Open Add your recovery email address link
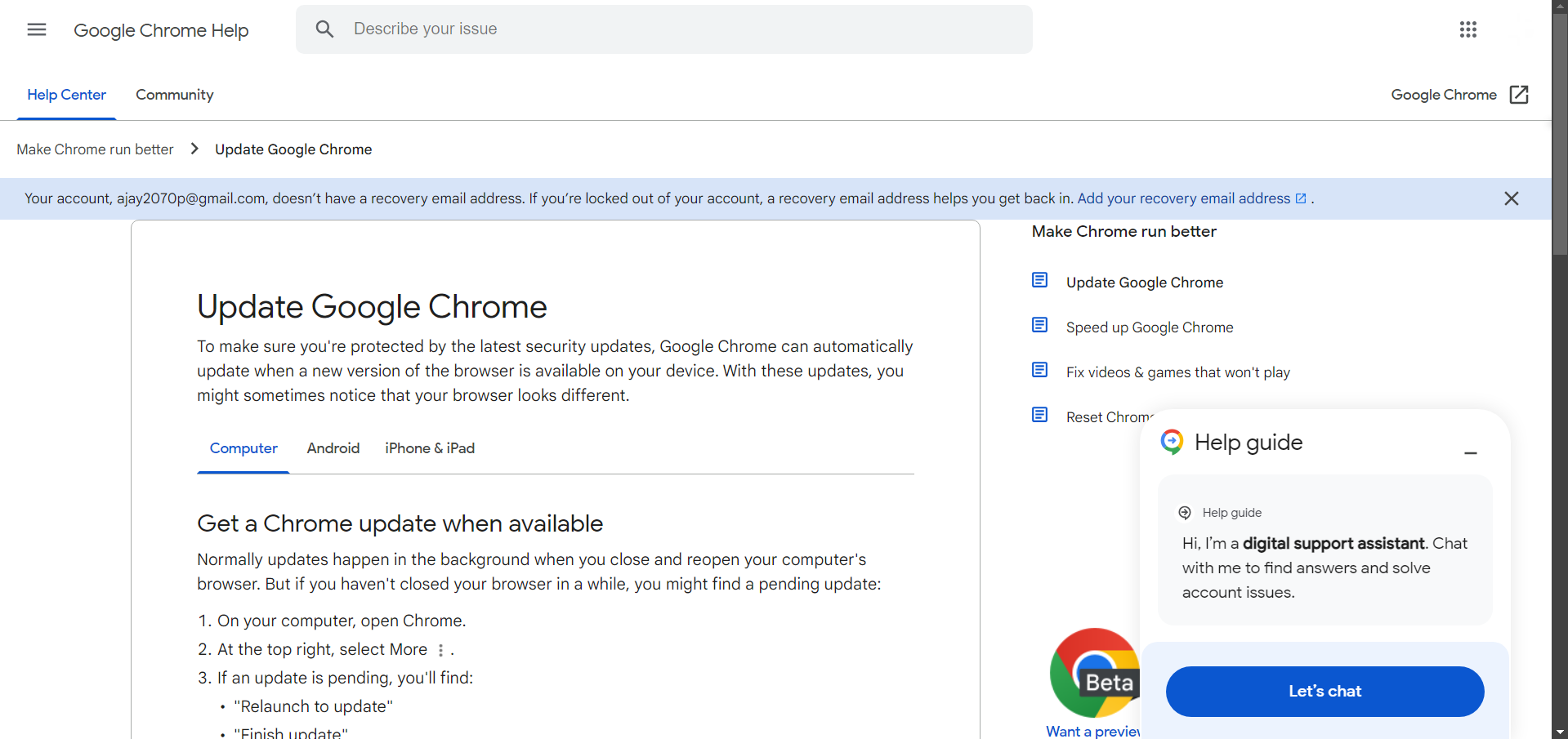 (x=1183, y=198)
